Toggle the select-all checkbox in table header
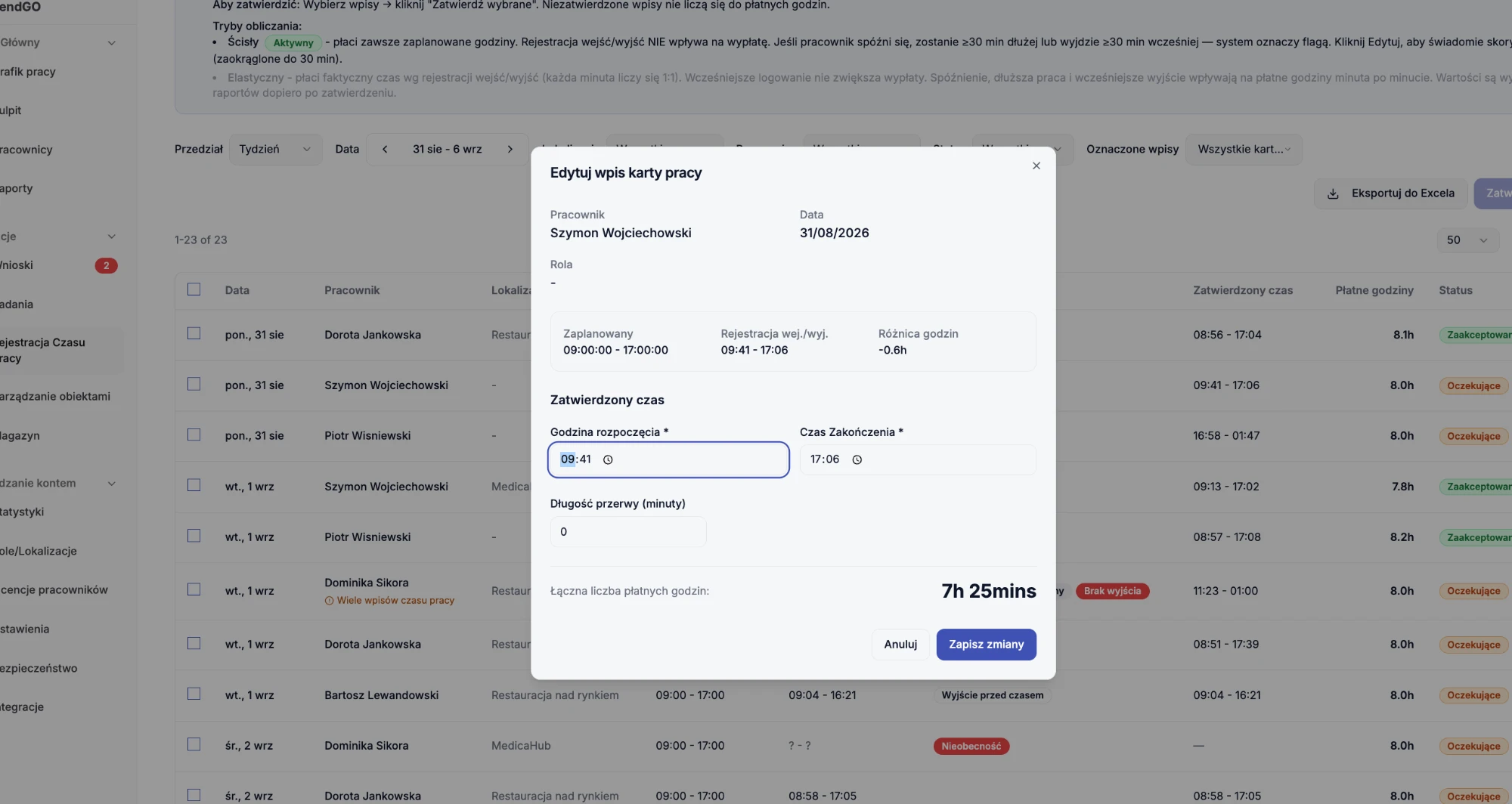 tap(194, 289)
